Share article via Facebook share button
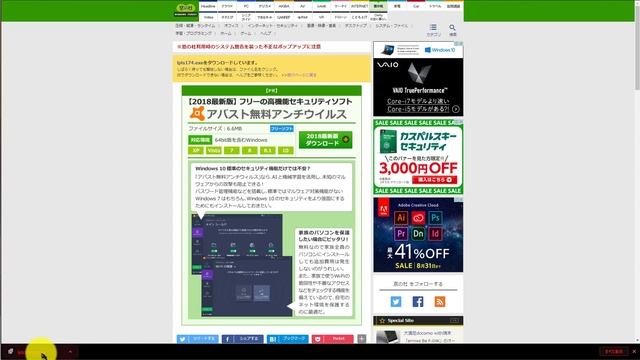Viewport: 640px width, 360px height. (x=242, y=339)
